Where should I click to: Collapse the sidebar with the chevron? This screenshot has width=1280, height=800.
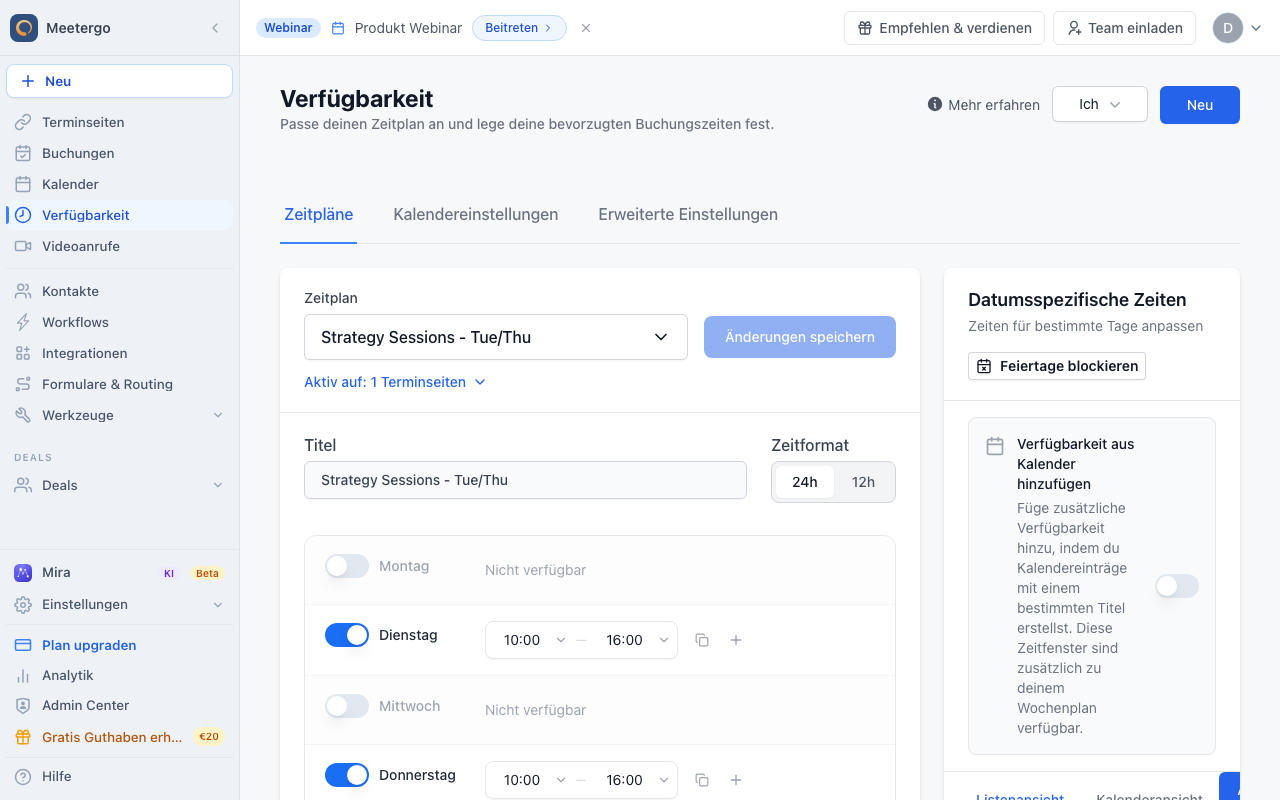[x=215, y=28]
